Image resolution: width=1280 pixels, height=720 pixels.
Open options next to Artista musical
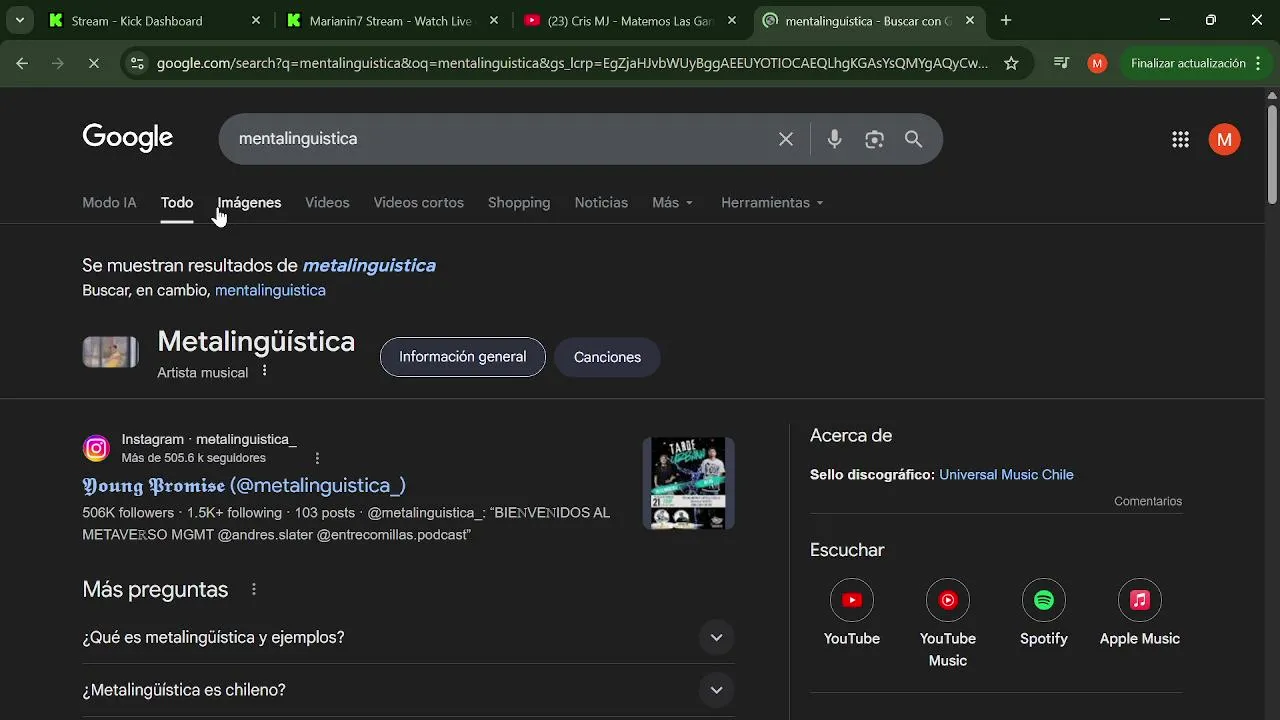tap(265, 371)
